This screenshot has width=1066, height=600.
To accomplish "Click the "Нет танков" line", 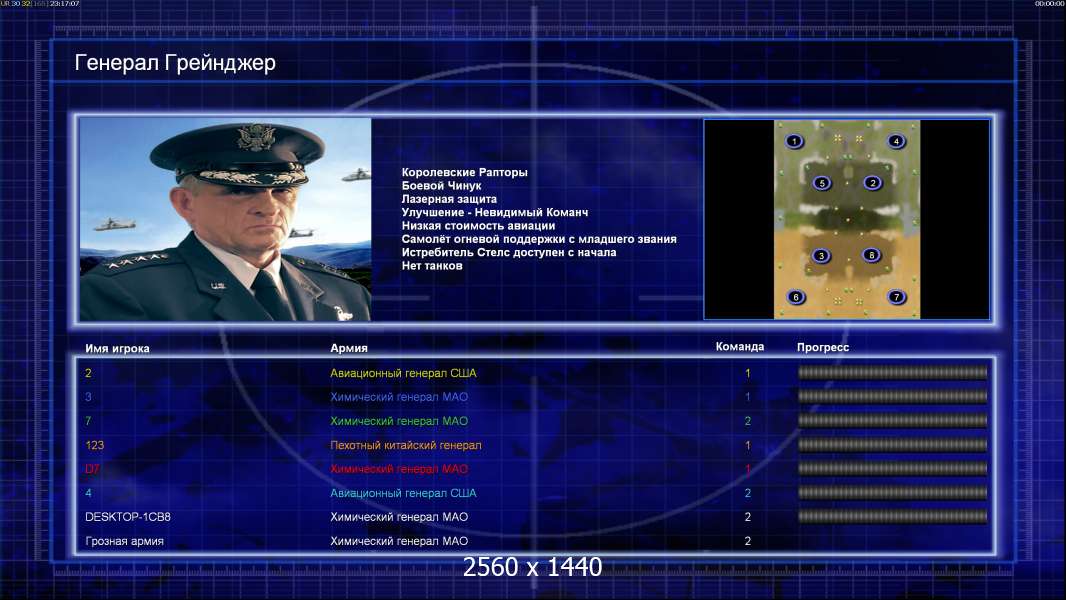I will (x=432, y=266).
